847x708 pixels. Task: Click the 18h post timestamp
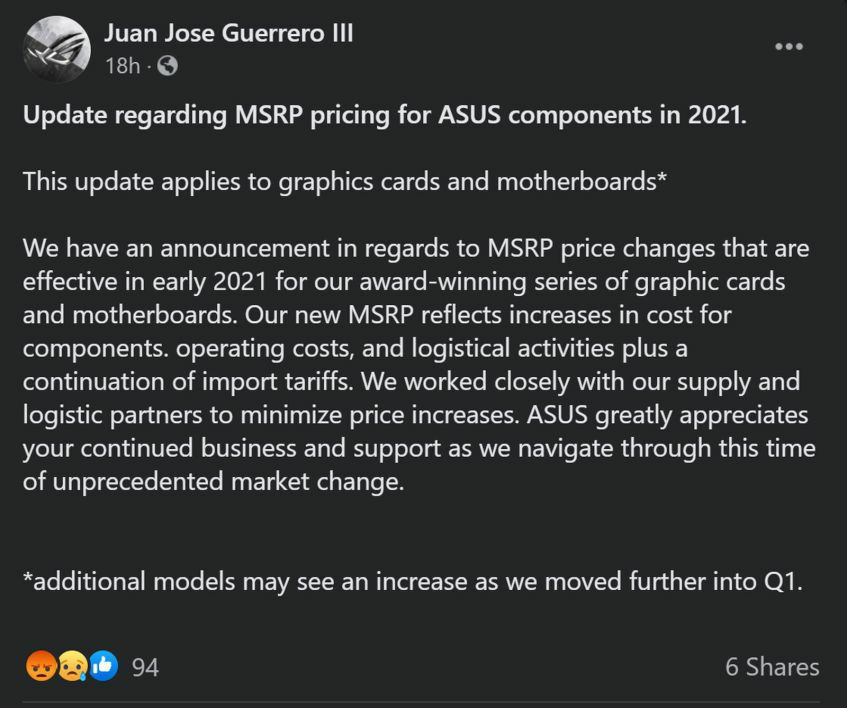click(x=122, y=66)
